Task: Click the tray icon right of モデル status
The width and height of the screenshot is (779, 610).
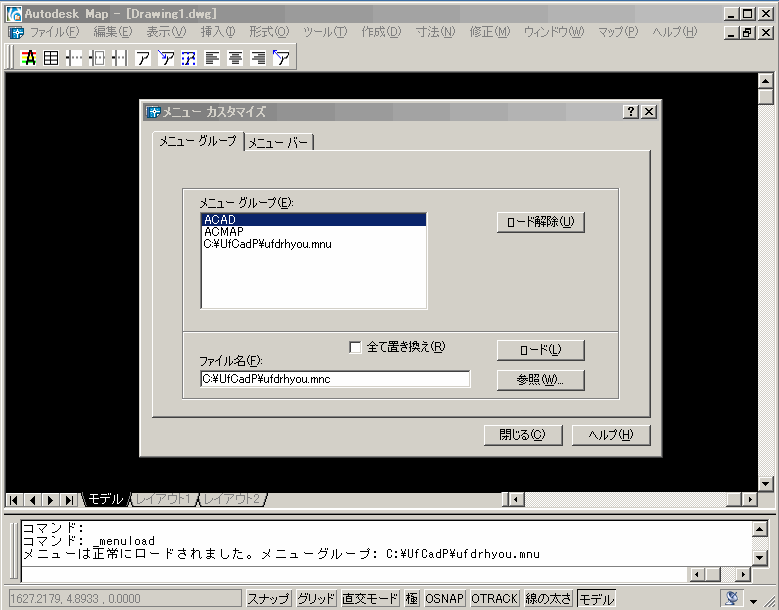Action: pyautogui.click(x=732, y=599)
